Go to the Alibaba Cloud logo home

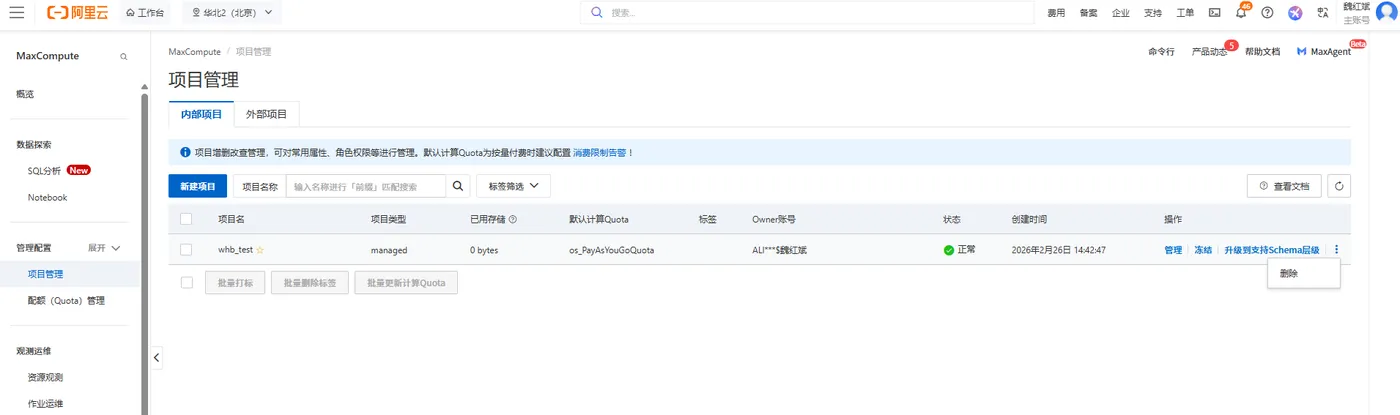[x=77, y=13]
